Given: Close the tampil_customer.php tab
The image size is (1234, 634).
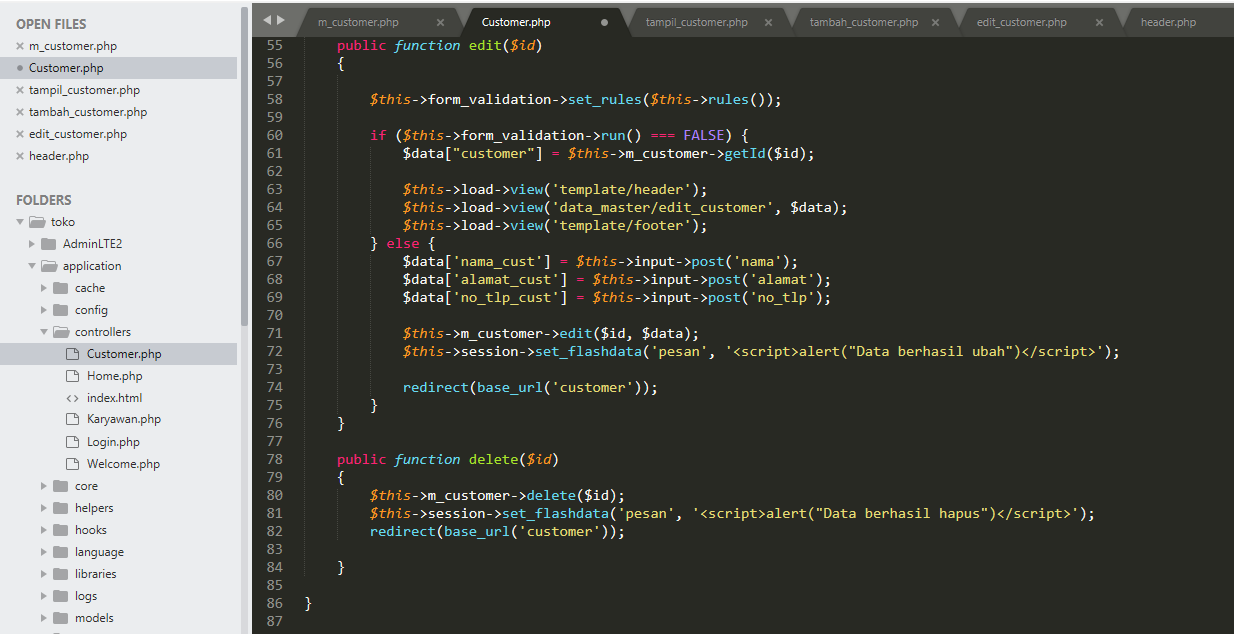Looking at the screenshot, I should tap(768, 22).
